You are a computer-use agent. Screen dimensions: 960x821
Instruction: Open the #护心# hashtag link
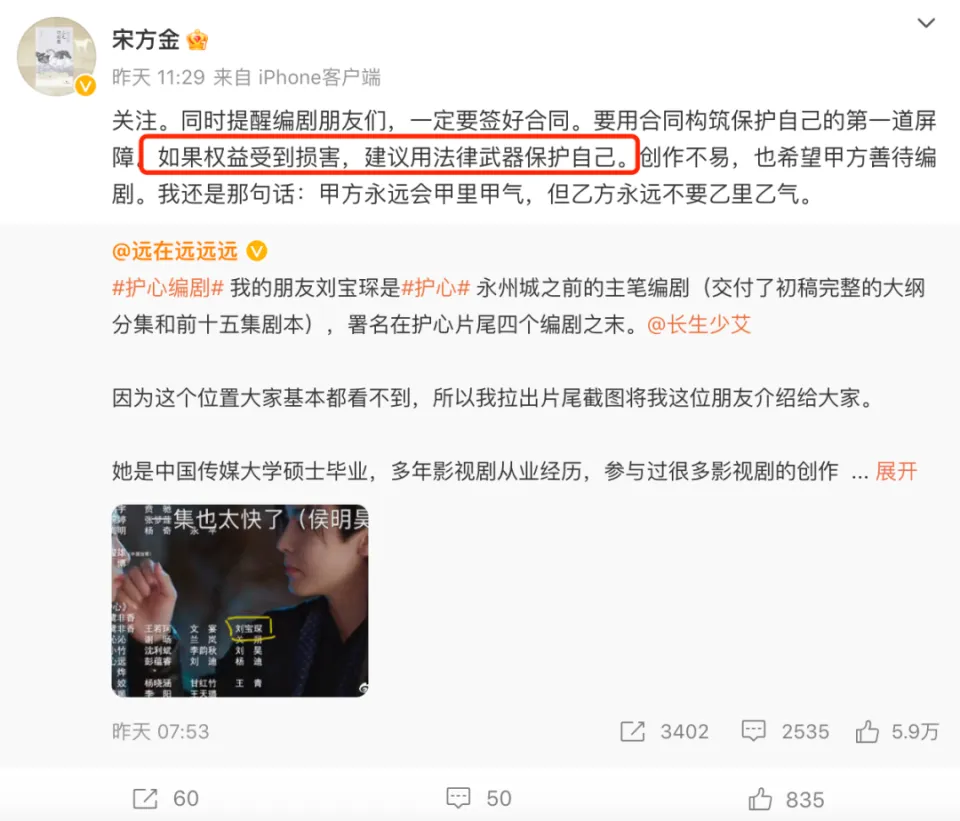coord(435,288)
